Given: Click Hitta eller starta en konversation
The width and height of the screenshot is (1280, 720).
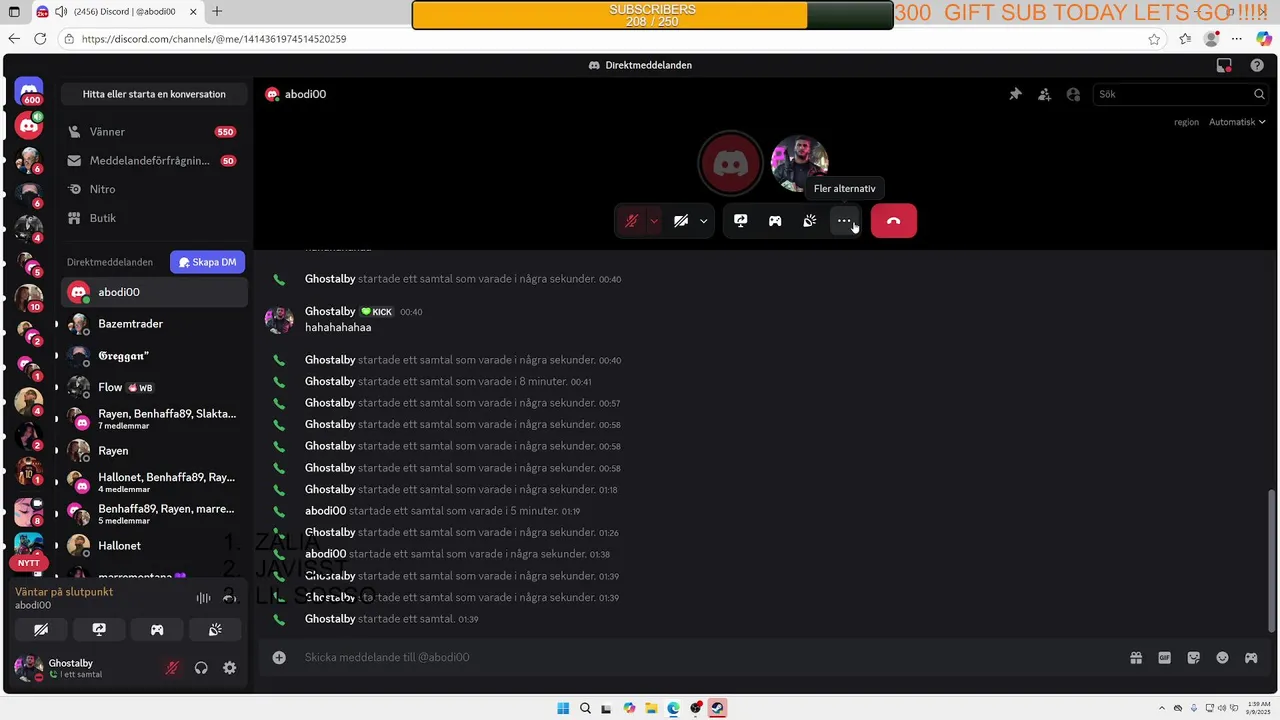Looking at the screenshot, I should tap(154, 94).
